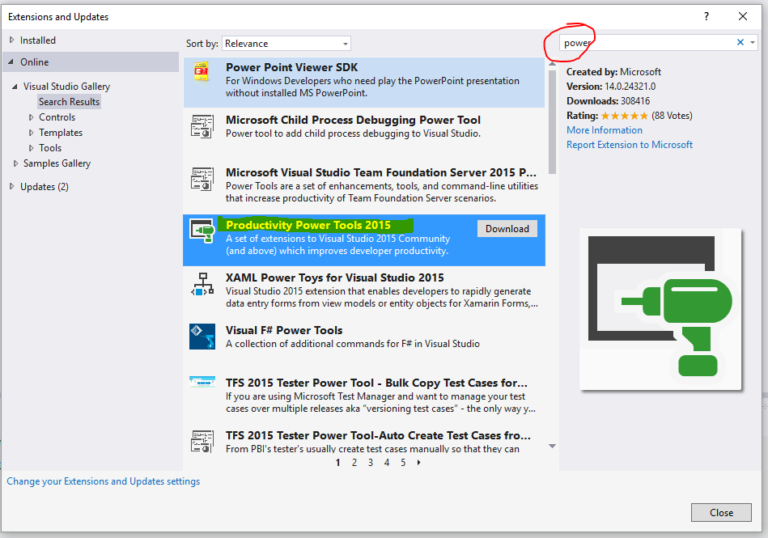Click the Team Foundation Server Power Tools icon
This screenshot has height=538, width=768.
pos(202,179)
